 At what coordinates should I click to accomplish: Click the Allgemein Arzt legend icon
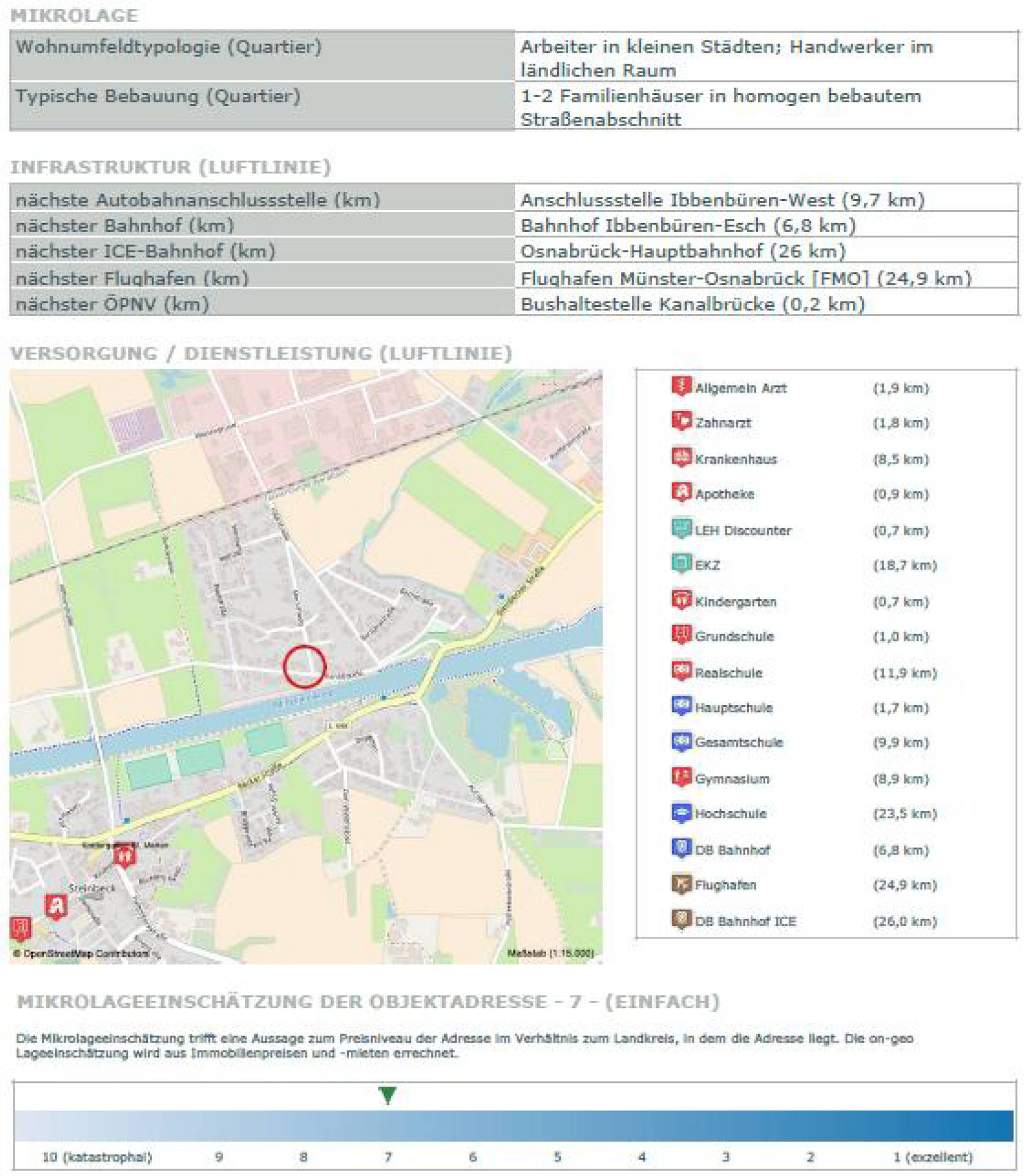681,386
